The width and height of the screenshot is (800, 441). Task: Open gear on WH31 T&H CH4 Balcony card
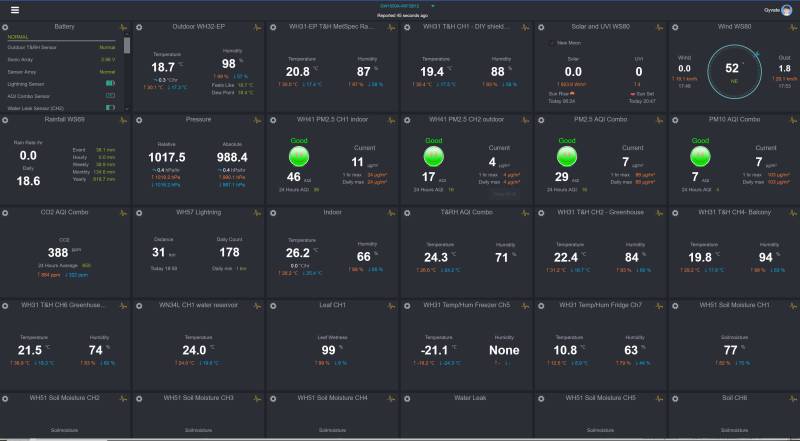(x=675, y=213)
